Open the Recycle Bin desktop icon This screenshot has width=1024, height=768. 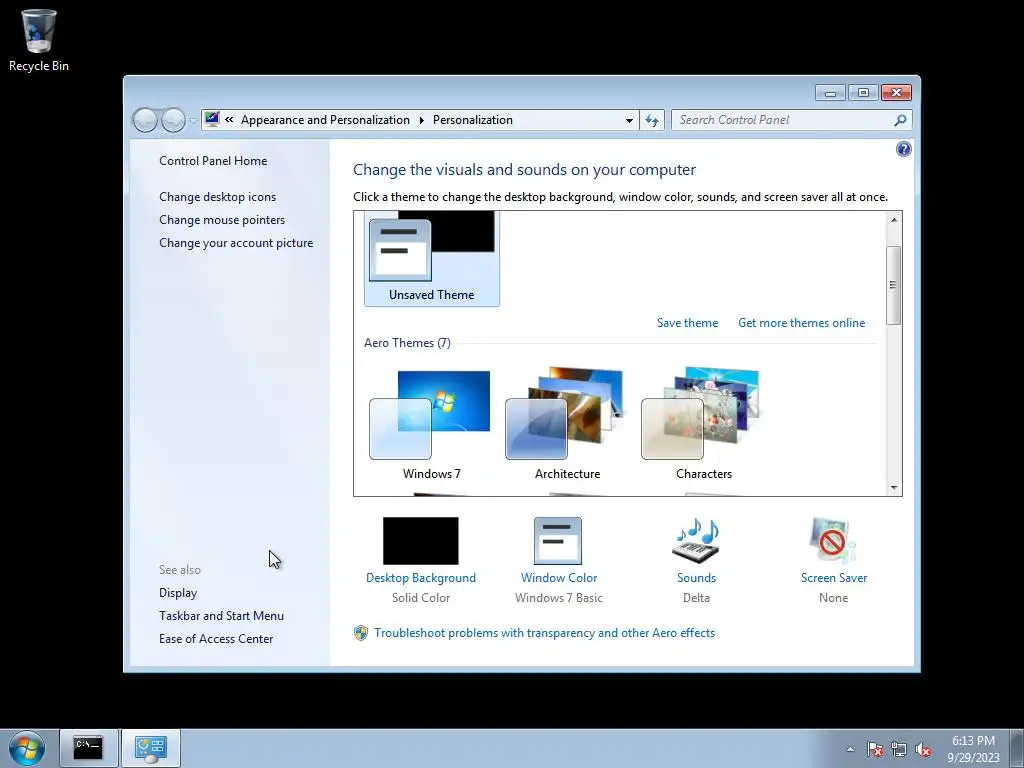(39, 39)
